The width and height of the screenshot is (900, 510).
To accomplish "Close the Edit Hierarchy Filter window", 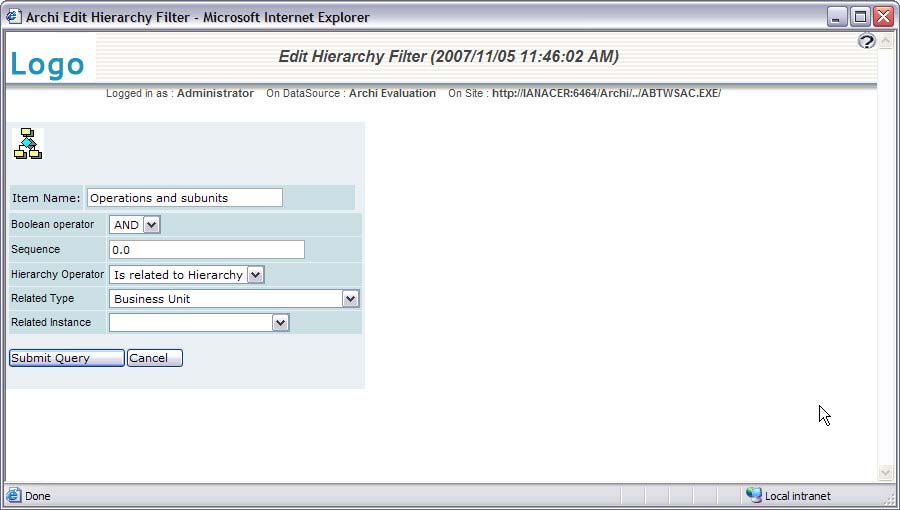I will tap(882, 17).
